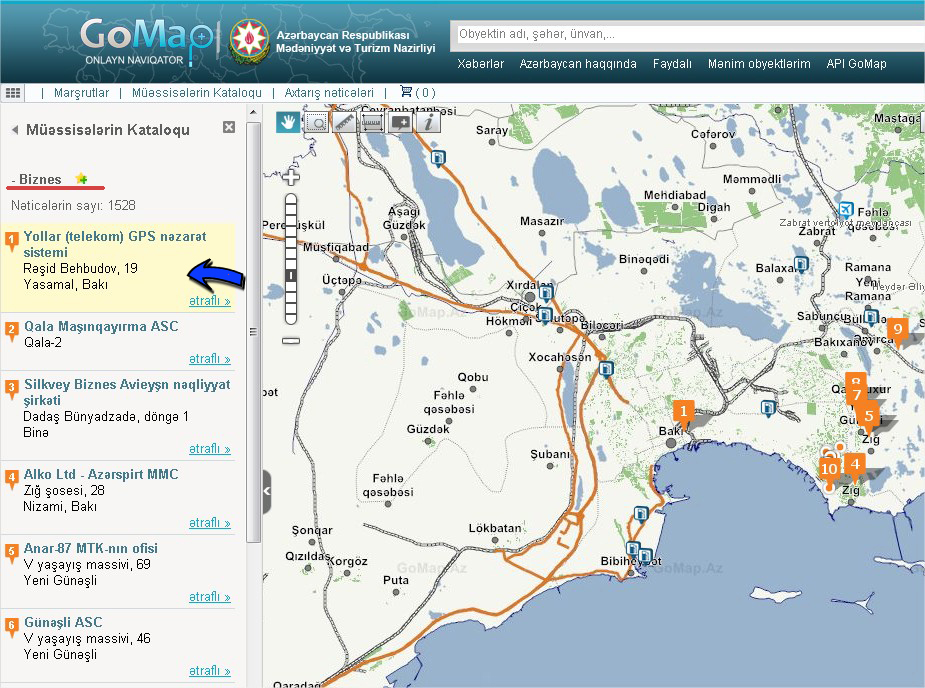This screenshot has height=688, width=925.
Task: Click the add map note tool
Action: point(400,122)
